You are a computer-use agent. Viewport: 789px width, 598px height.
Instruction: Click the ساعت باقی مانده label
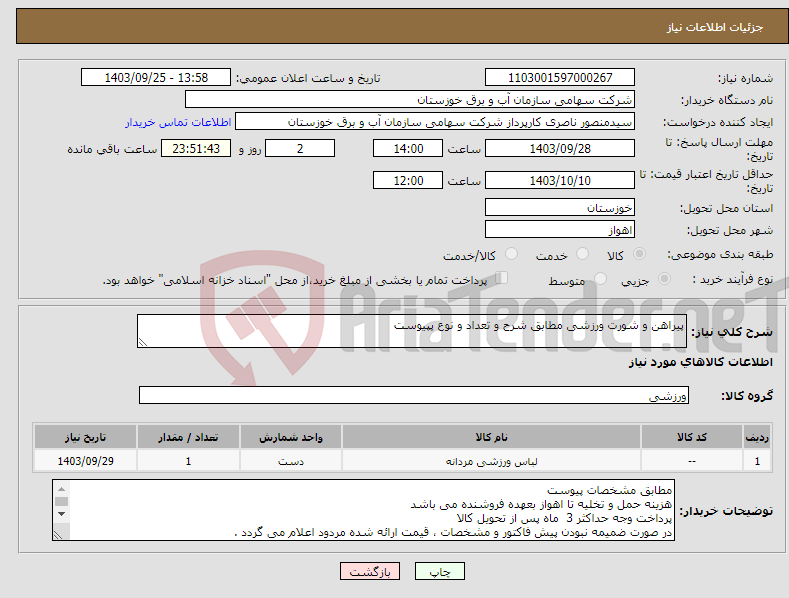[x=112, y=150]
